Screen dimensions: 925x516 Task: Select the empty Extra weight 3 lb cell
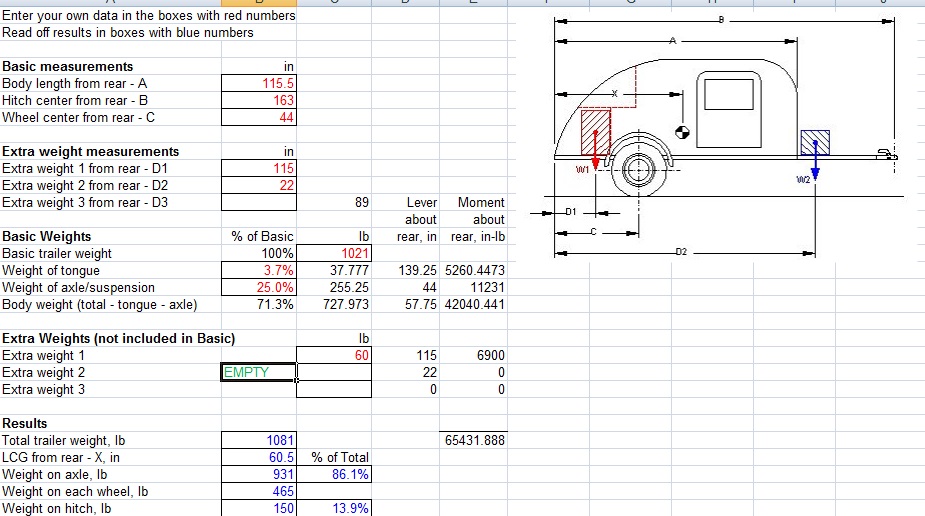(x=334, y=389)
